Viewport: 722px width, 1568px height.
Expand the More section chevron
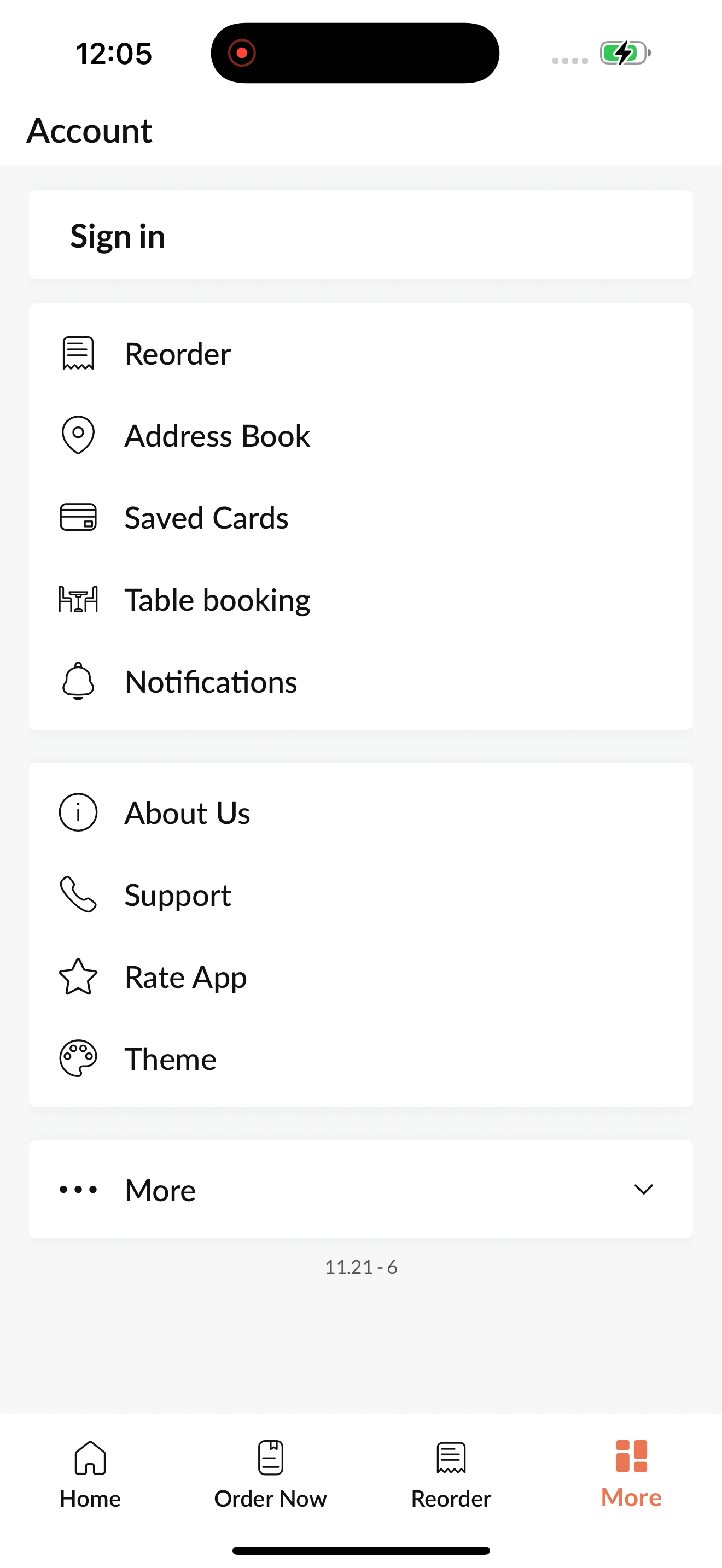coord(643,1189)
